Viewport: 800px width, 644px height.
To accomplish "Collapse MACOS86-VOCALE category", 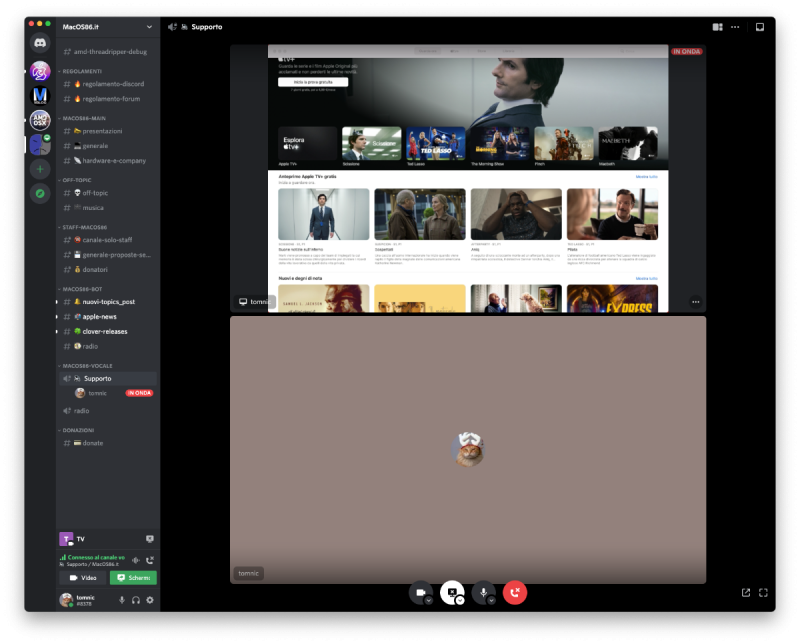I will pyautogui.click(x=87, y=366).
